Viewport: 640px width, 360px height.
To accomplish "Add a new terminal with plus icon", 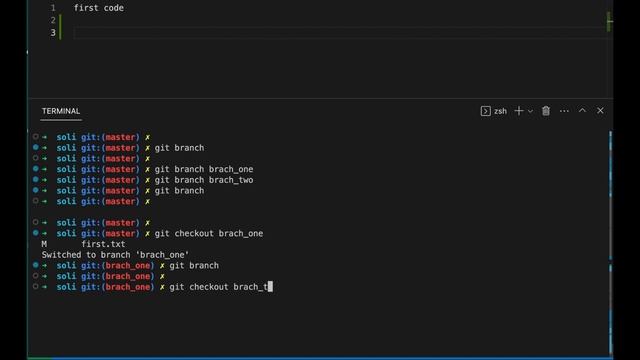I will (x=519, y=111).
